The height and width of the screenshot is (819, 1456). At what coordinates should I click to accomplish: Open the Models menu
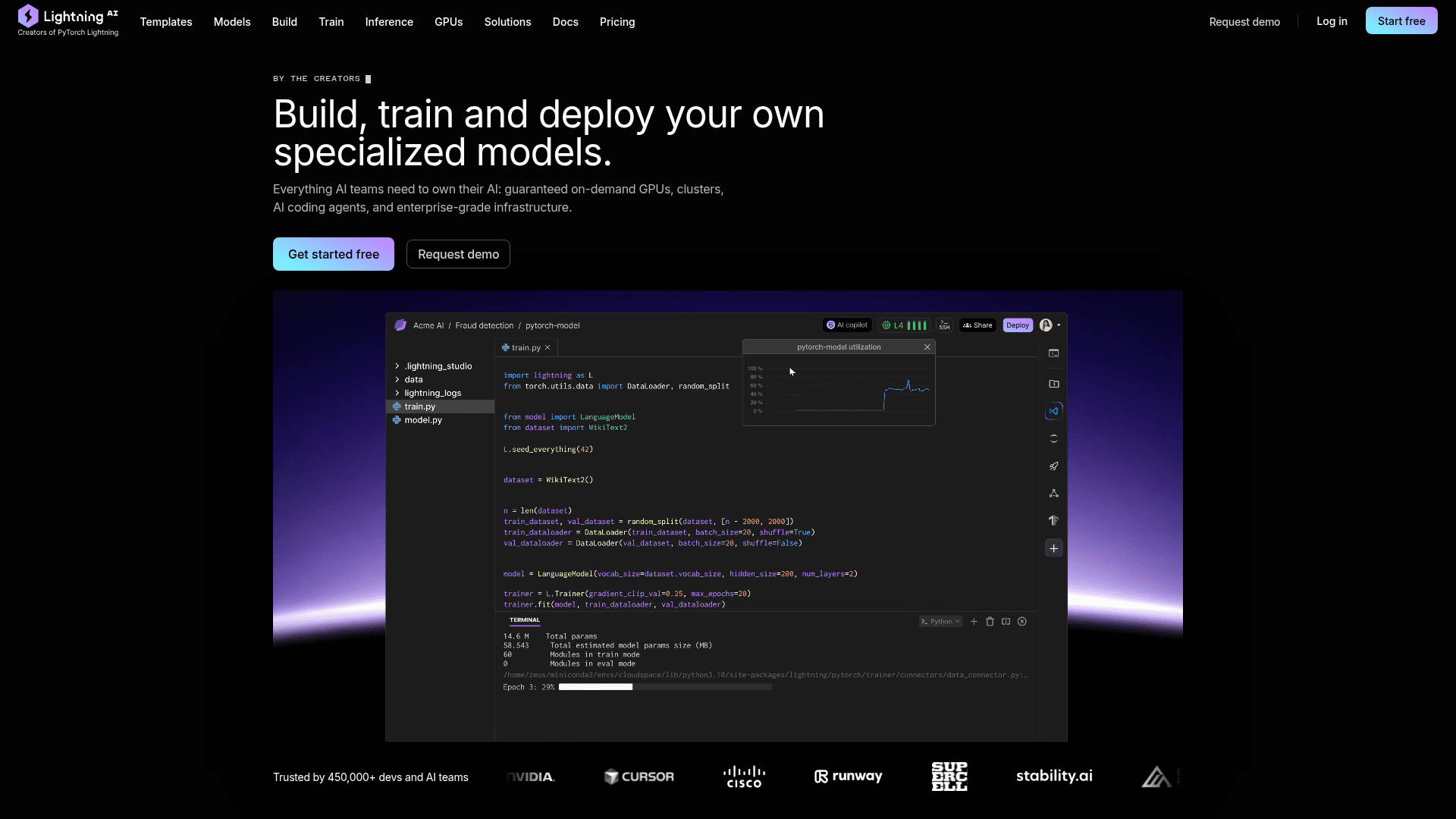coord(232,22)
